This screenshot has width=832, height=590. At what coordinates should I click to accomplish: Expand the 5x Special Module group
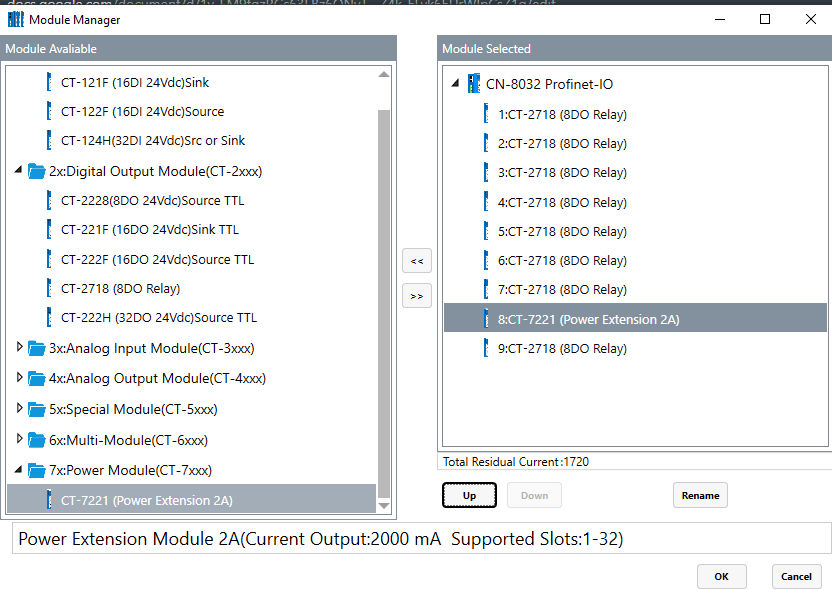20,408
